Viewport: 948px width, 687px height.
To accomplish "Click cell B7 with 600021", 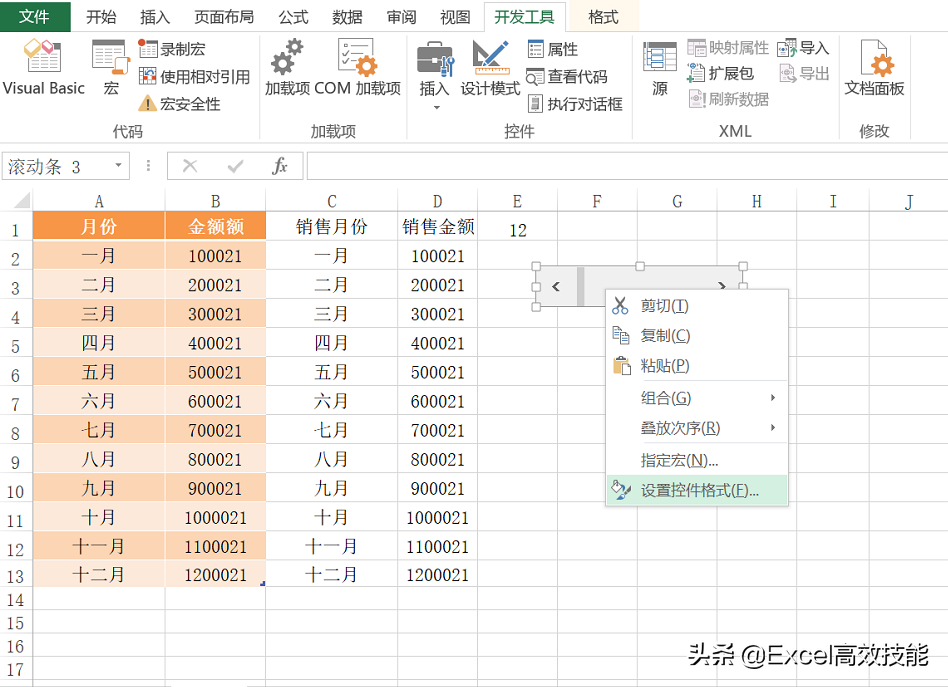I will pyautogui.click(x=215, y=401).
